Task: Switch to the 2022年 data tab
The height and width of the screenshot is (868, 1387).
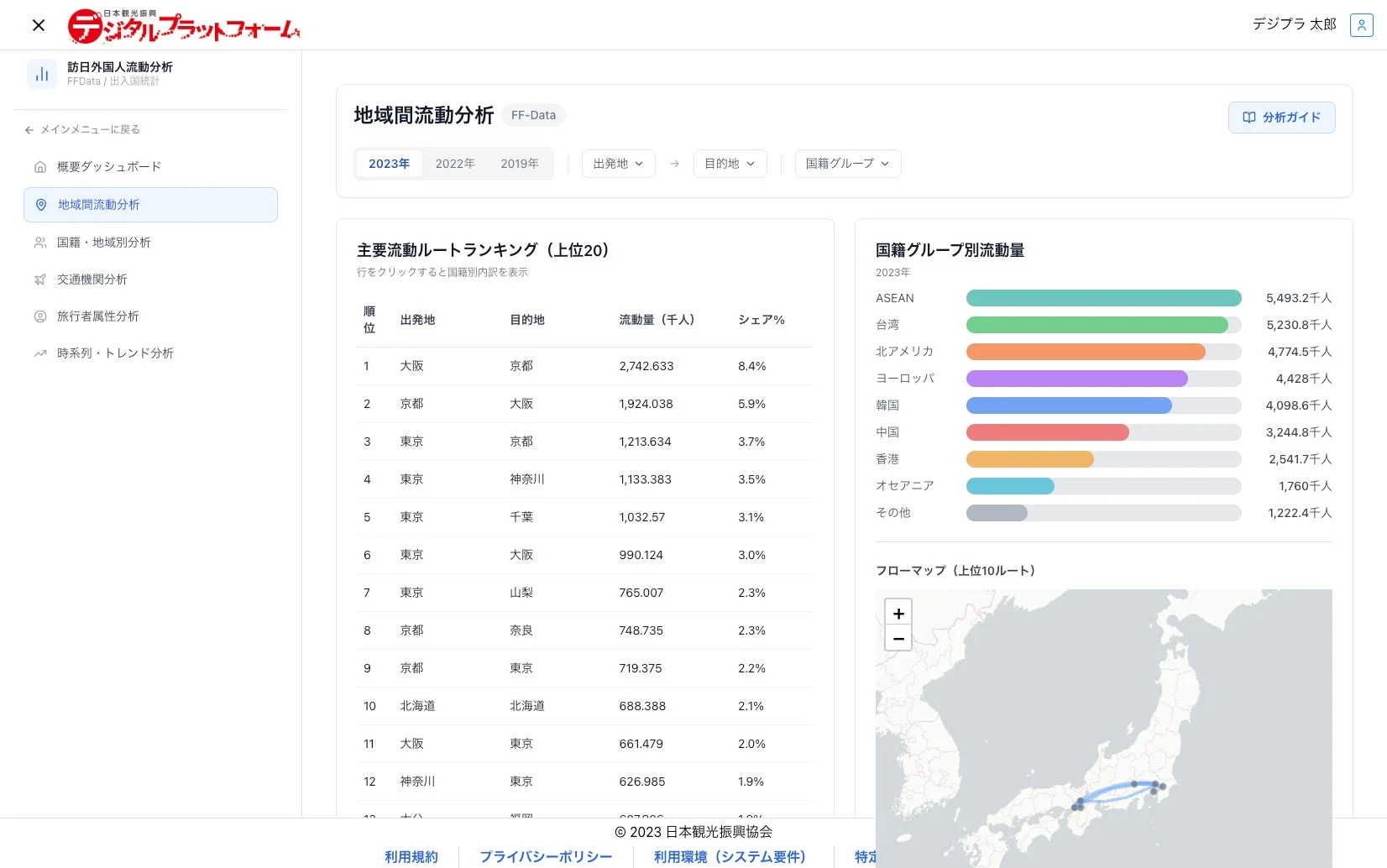Action: [x=454, y=164]
